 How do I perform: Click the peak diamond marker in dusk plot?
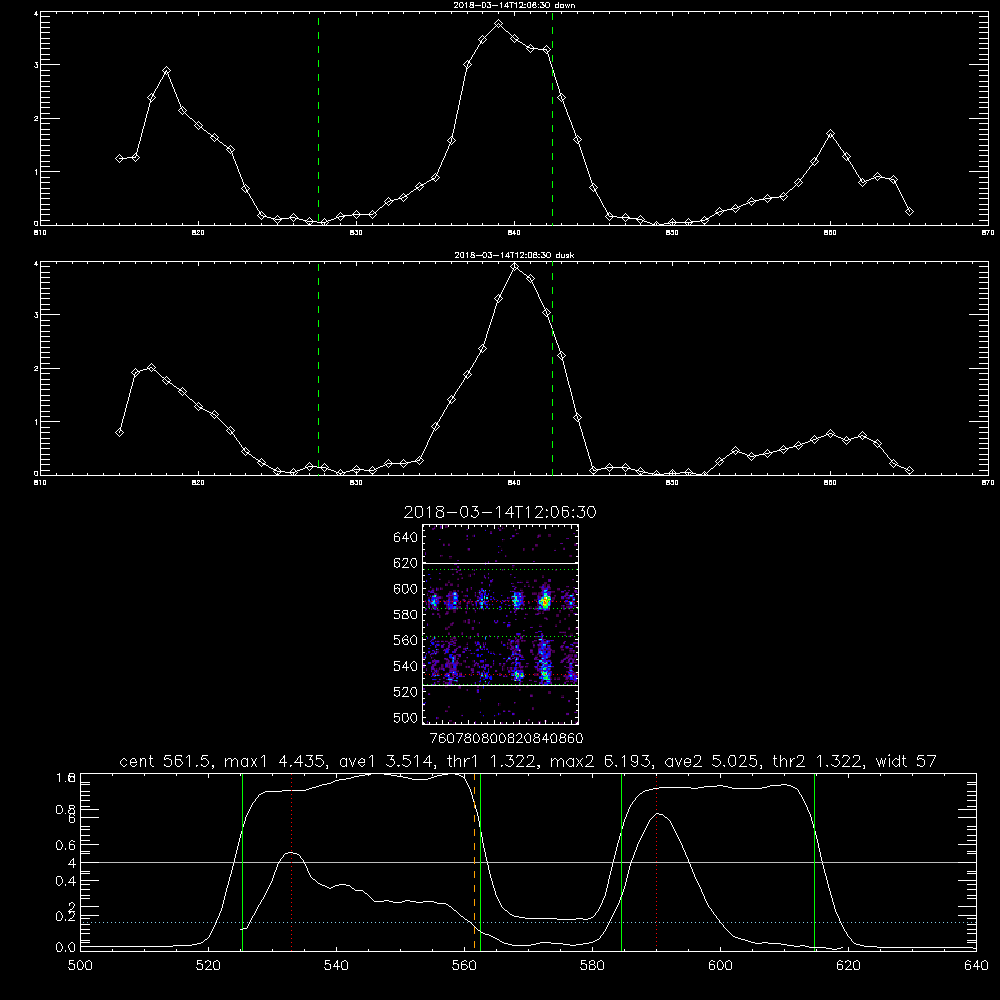coord(515,267)
